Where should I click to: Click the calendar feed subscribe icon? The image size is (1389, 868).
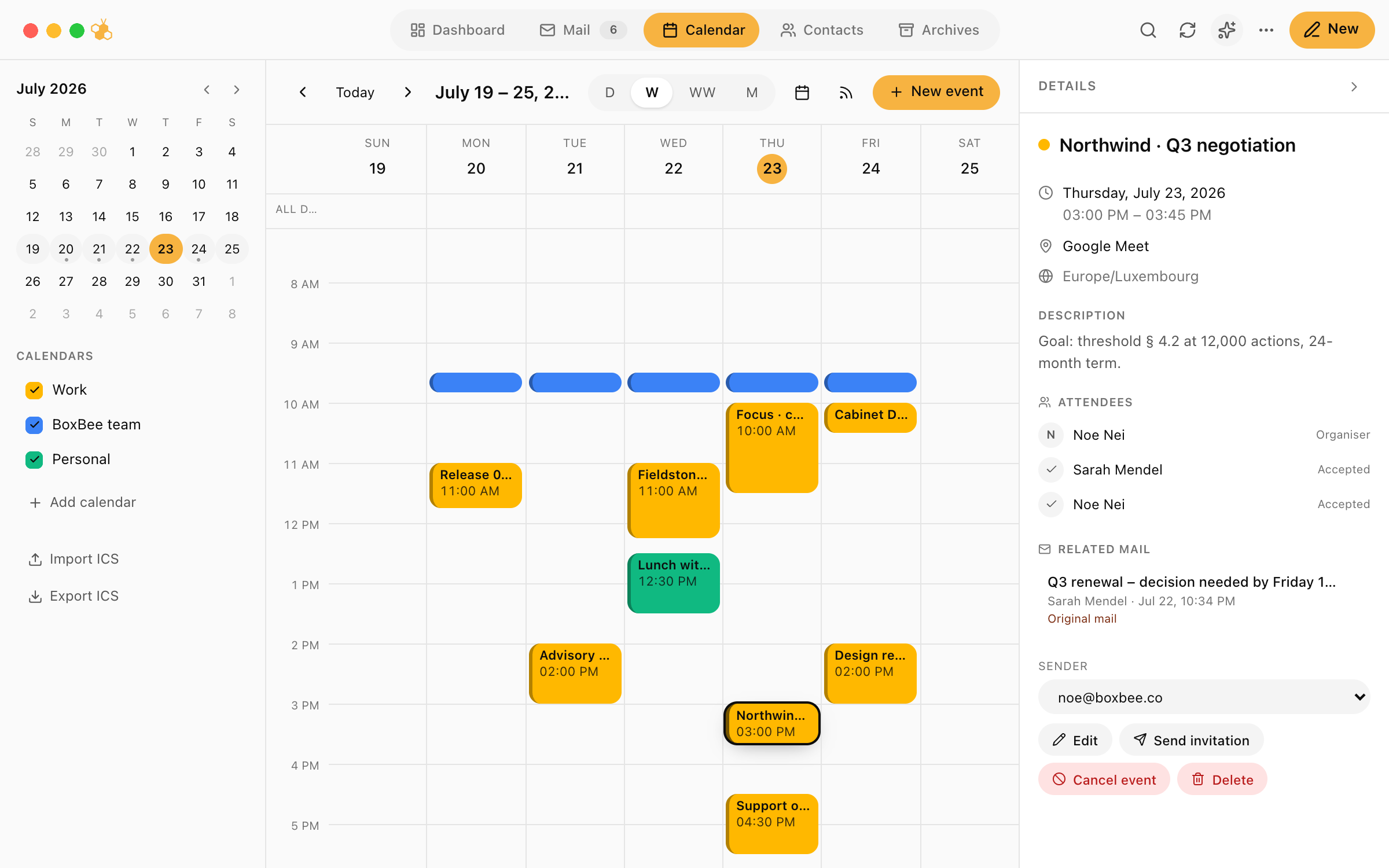(846, 93)
